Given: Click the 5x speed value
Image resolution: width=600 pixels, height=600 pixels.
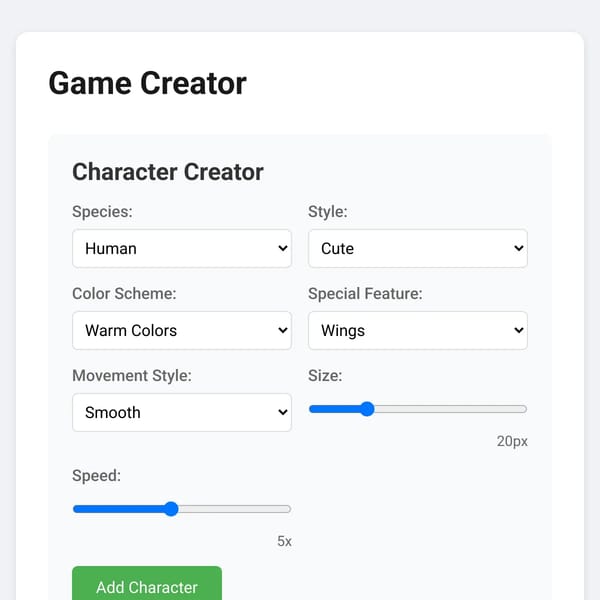Looking at the screenshot, I should pyautogui.click(x=284, y=541).
